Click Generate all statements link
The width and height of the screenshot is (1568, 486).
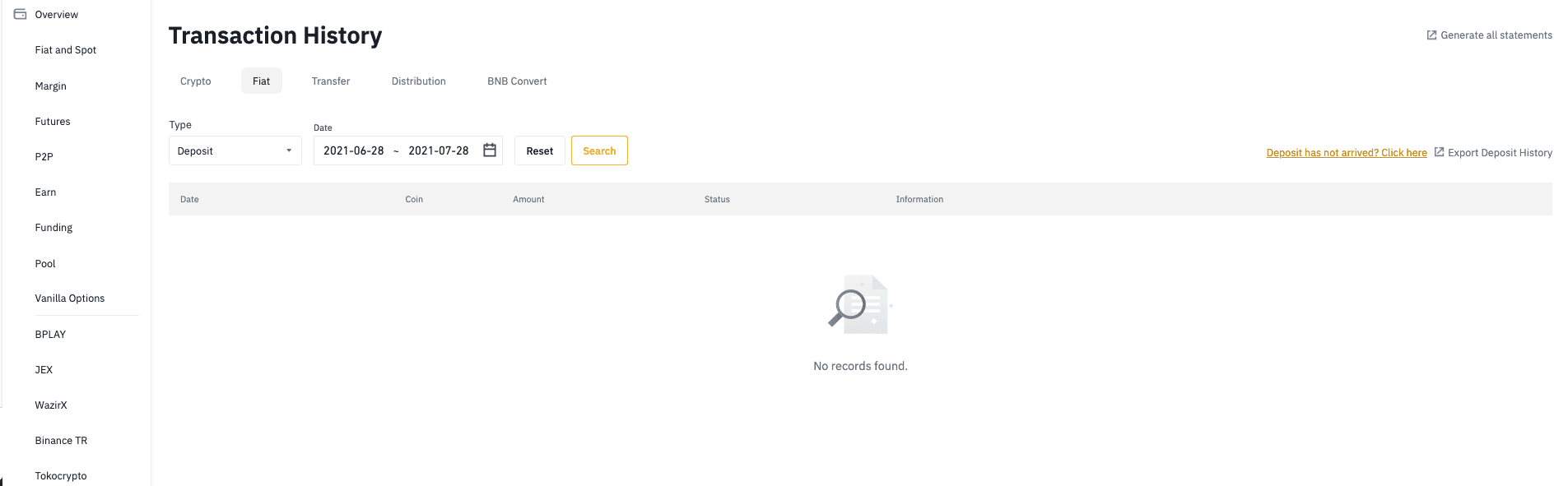point(1496,35)
